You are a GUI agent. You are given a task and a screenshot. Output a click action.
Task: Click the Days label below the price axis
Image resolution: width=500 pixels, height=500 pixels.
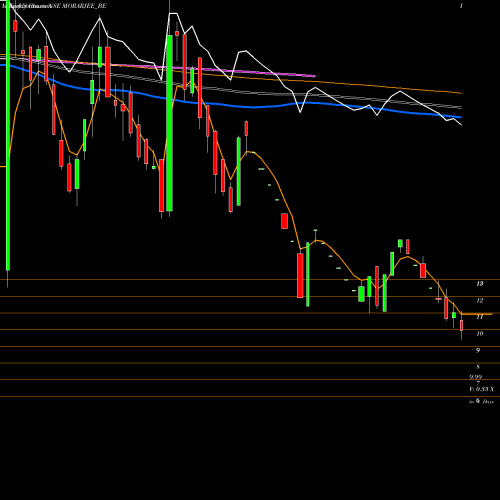(x=488, y=402)
